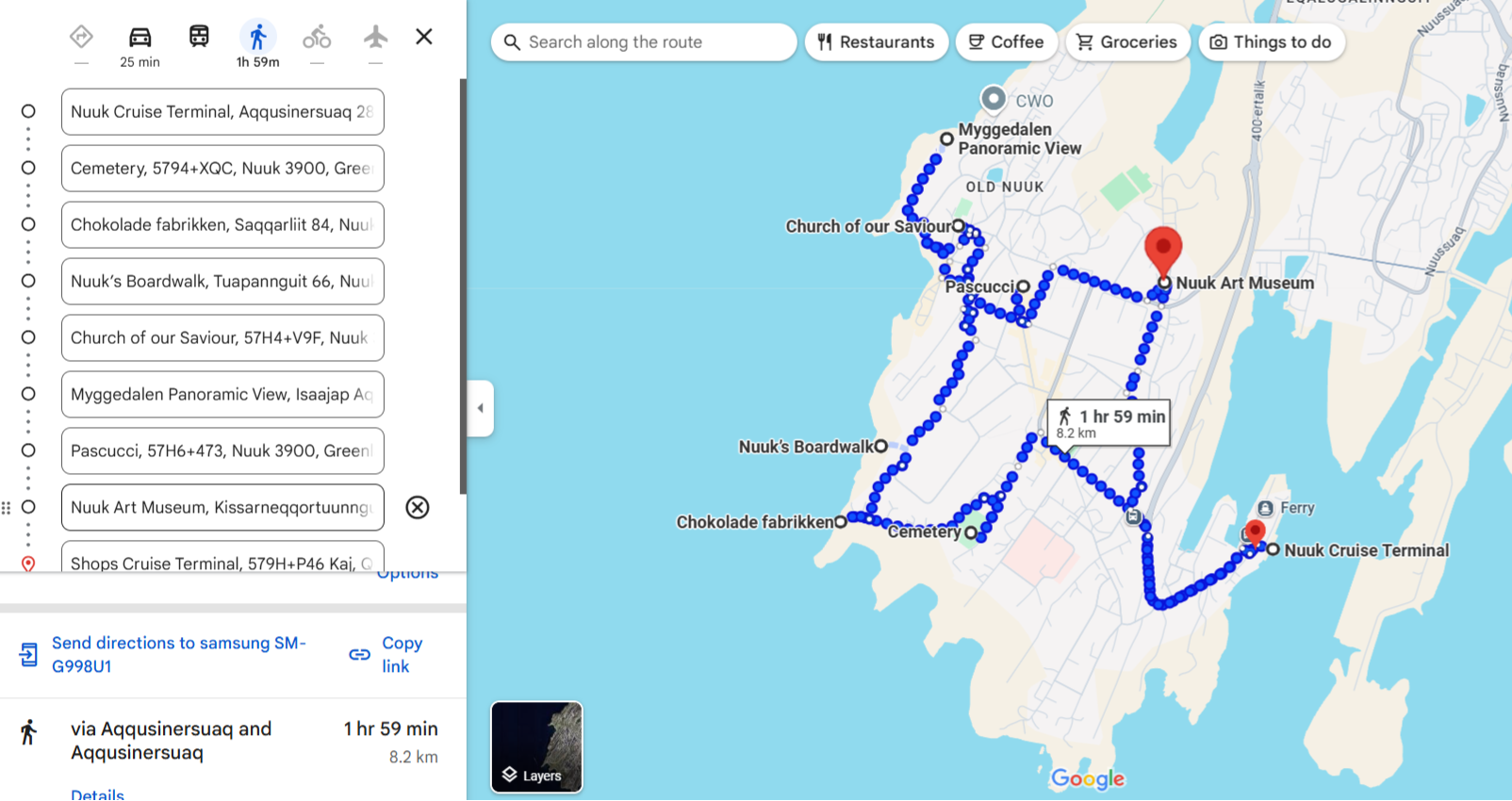The height and width of the screenshot is (801, 1512).
Task: Open route Details link
Action: [97, 794]
